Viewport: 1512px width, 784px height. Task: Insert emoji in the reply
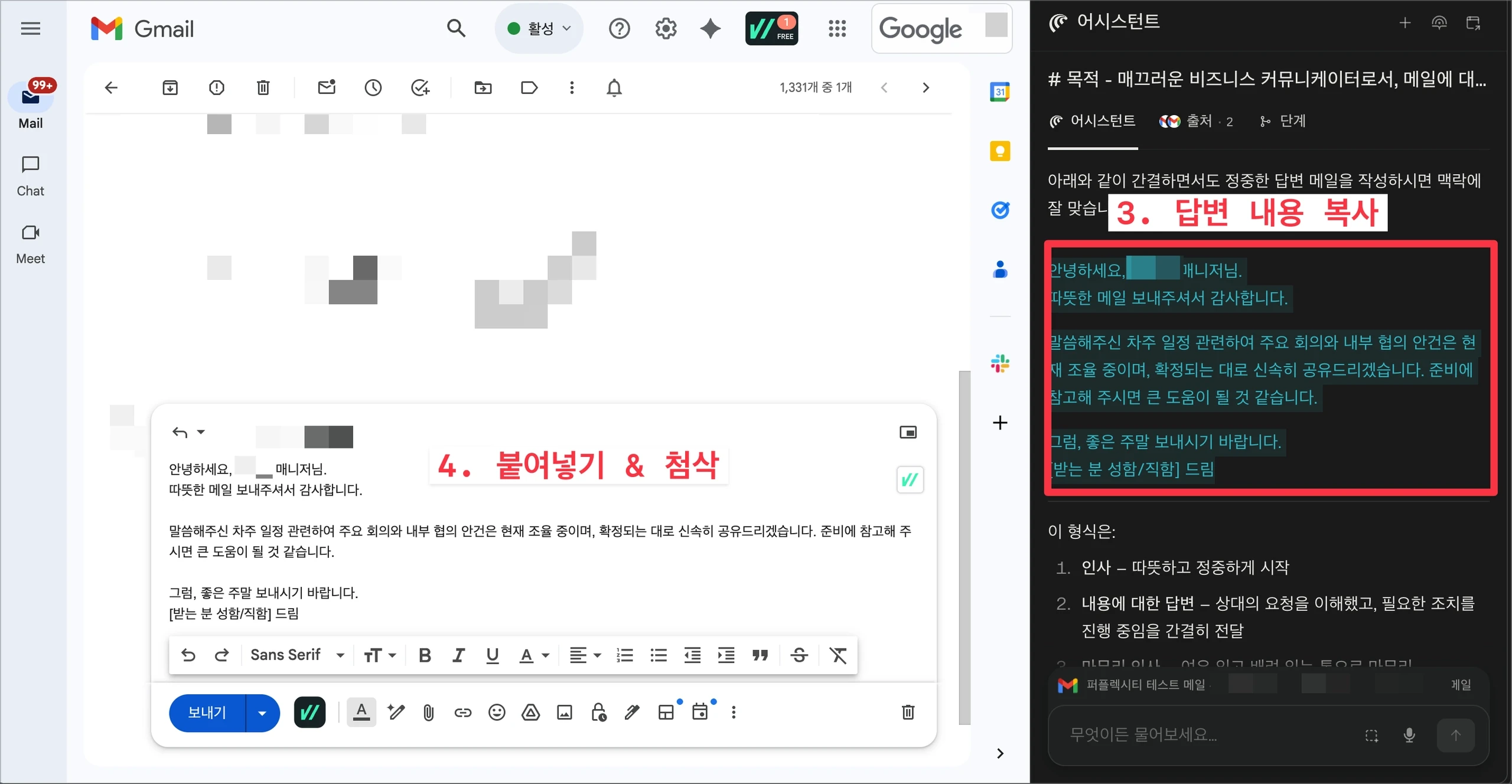(497, 713)
